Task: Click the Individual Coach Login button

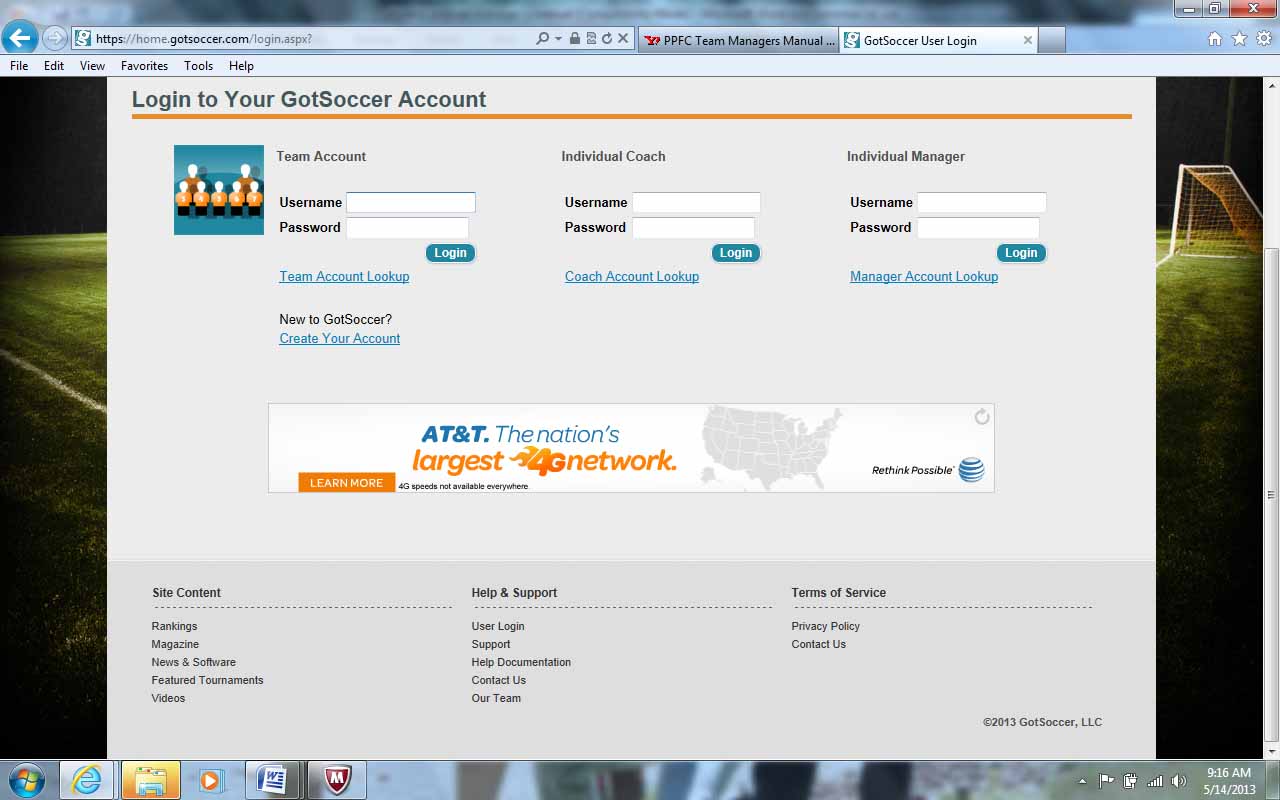Action: point(736,253)
